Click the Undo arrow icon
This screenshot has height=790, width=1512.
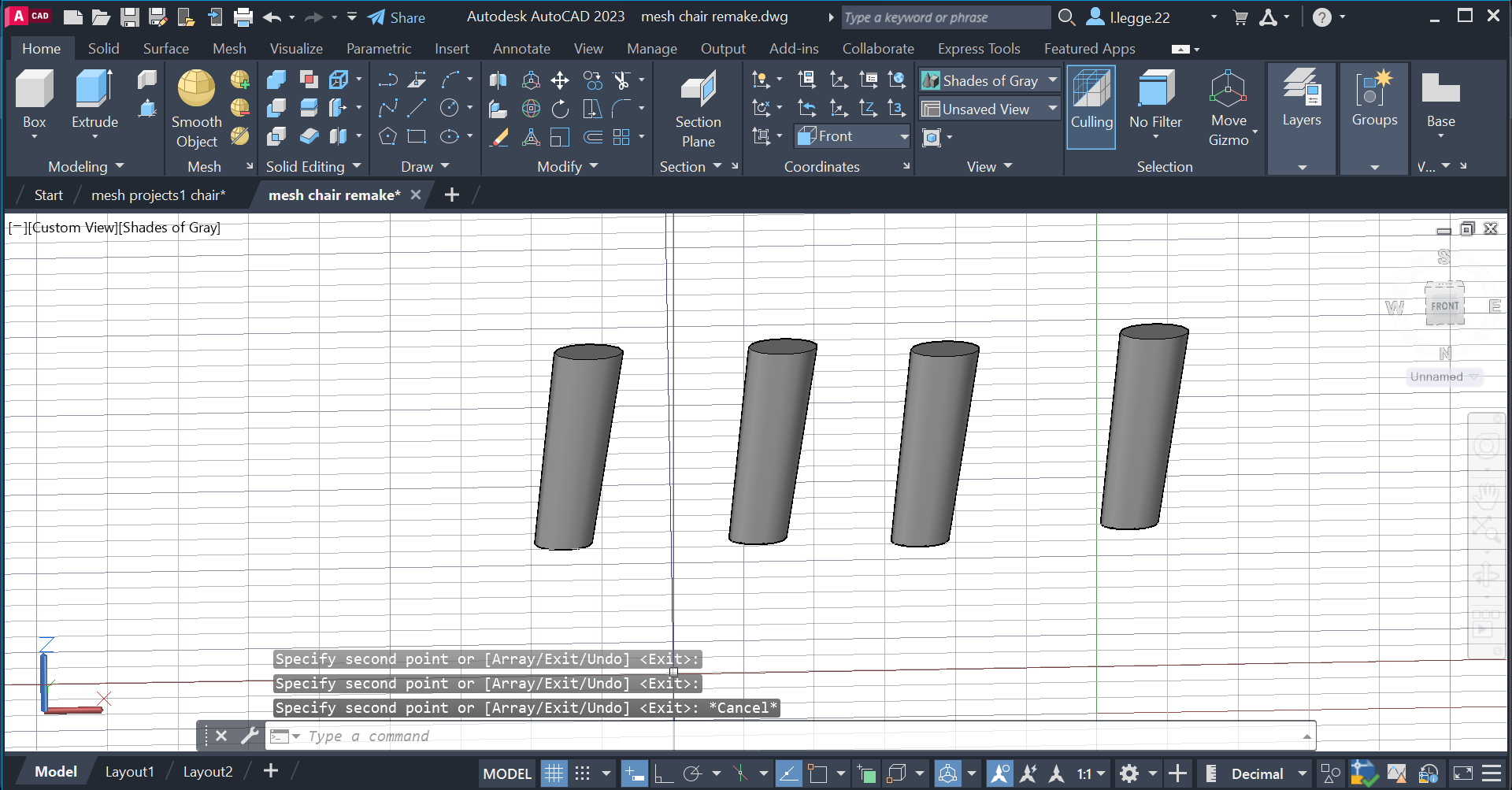click(x=272, y=17)
